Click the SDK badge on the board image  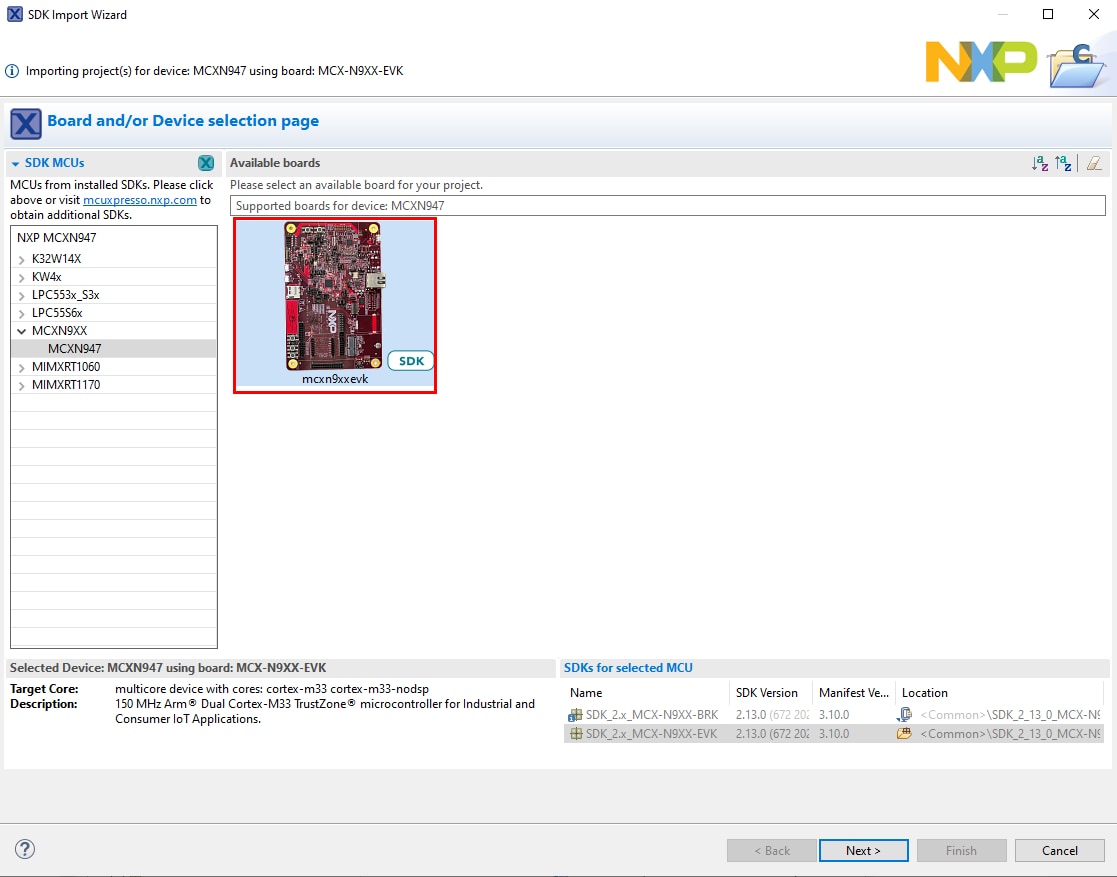[410, 361]
